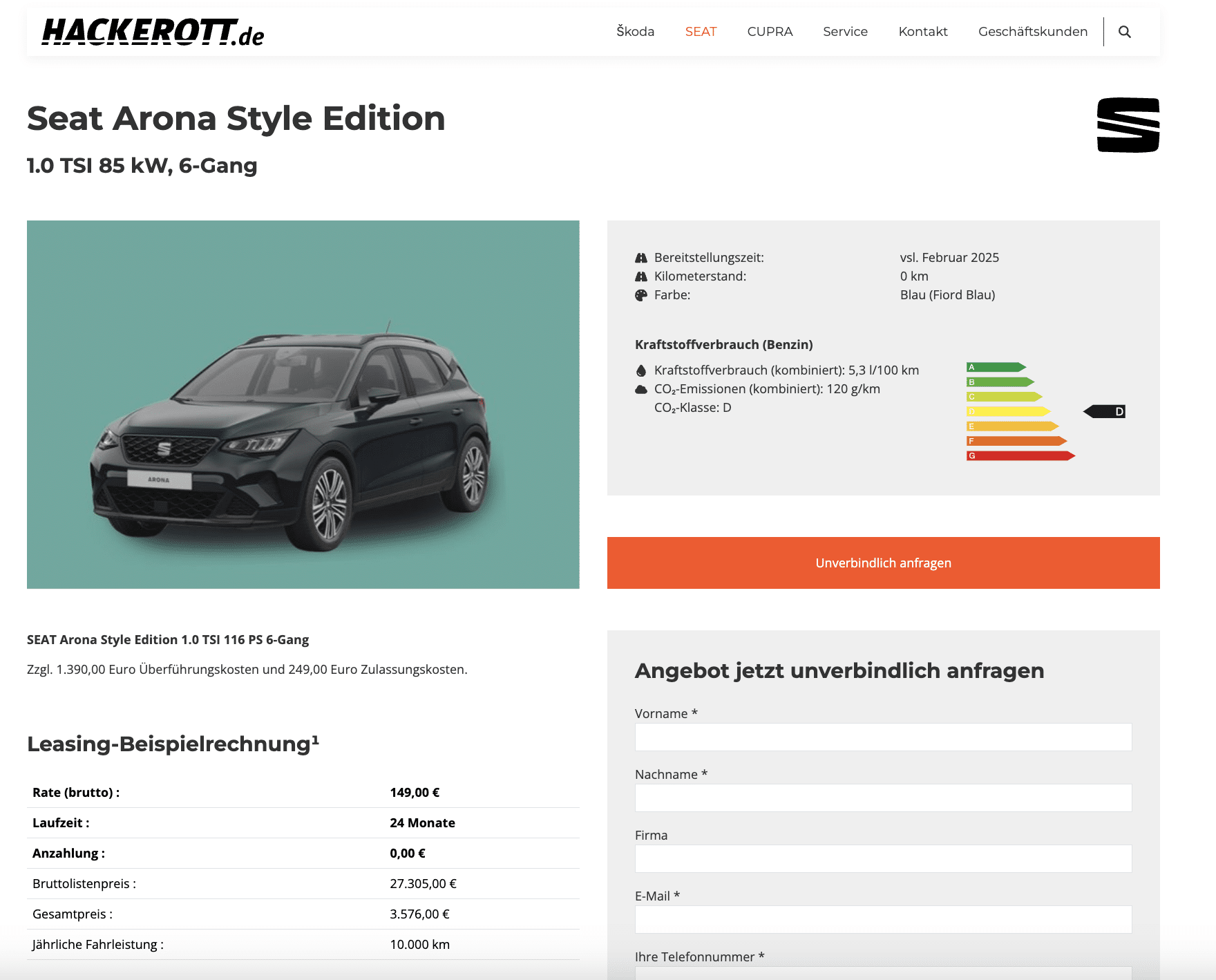Click the SEAT brand logo

(x=1128, y=125)
